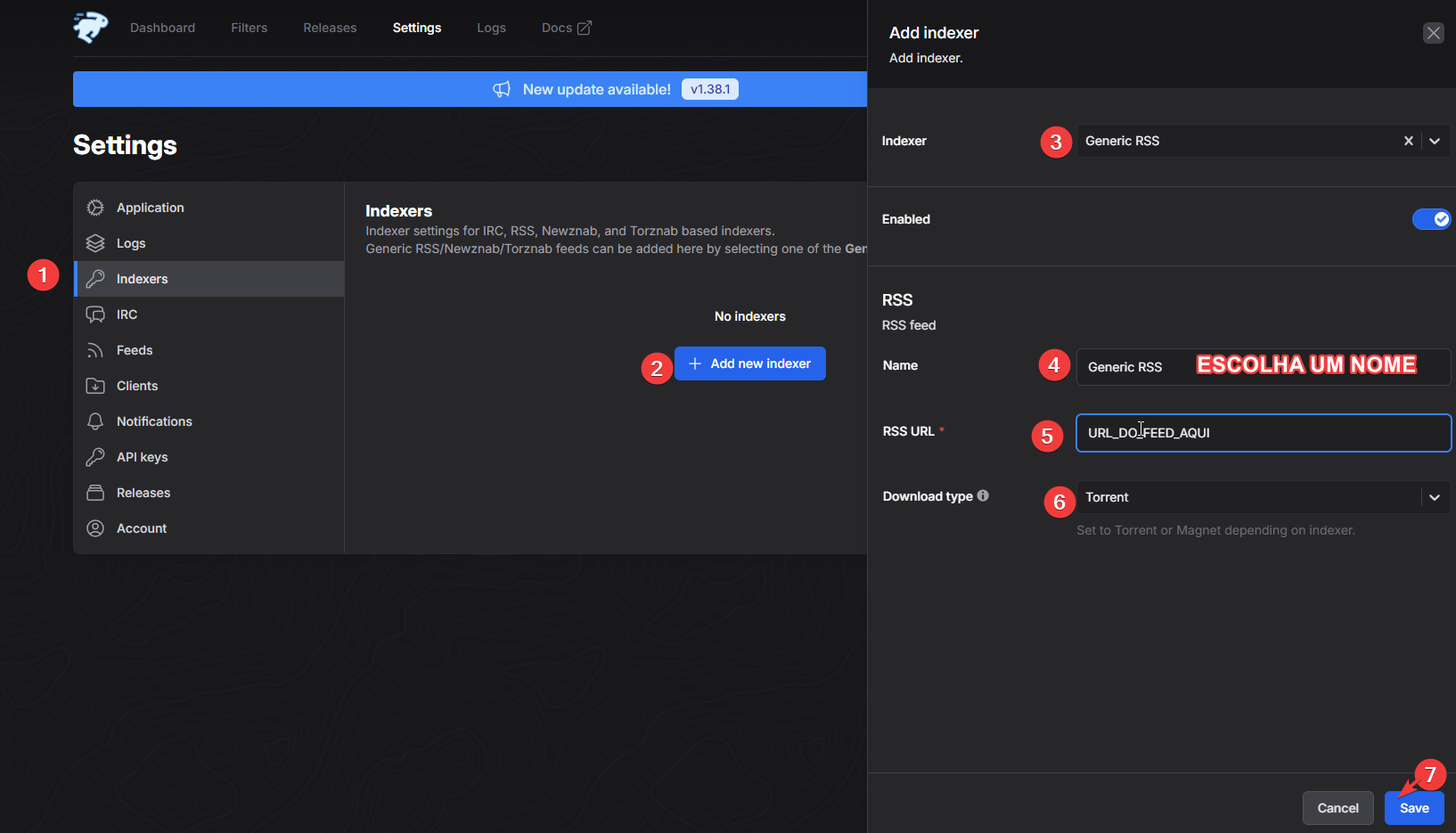Go to the Dashboard nav tab
This screenshot has width=1456, height=833.
pos(162,28)
